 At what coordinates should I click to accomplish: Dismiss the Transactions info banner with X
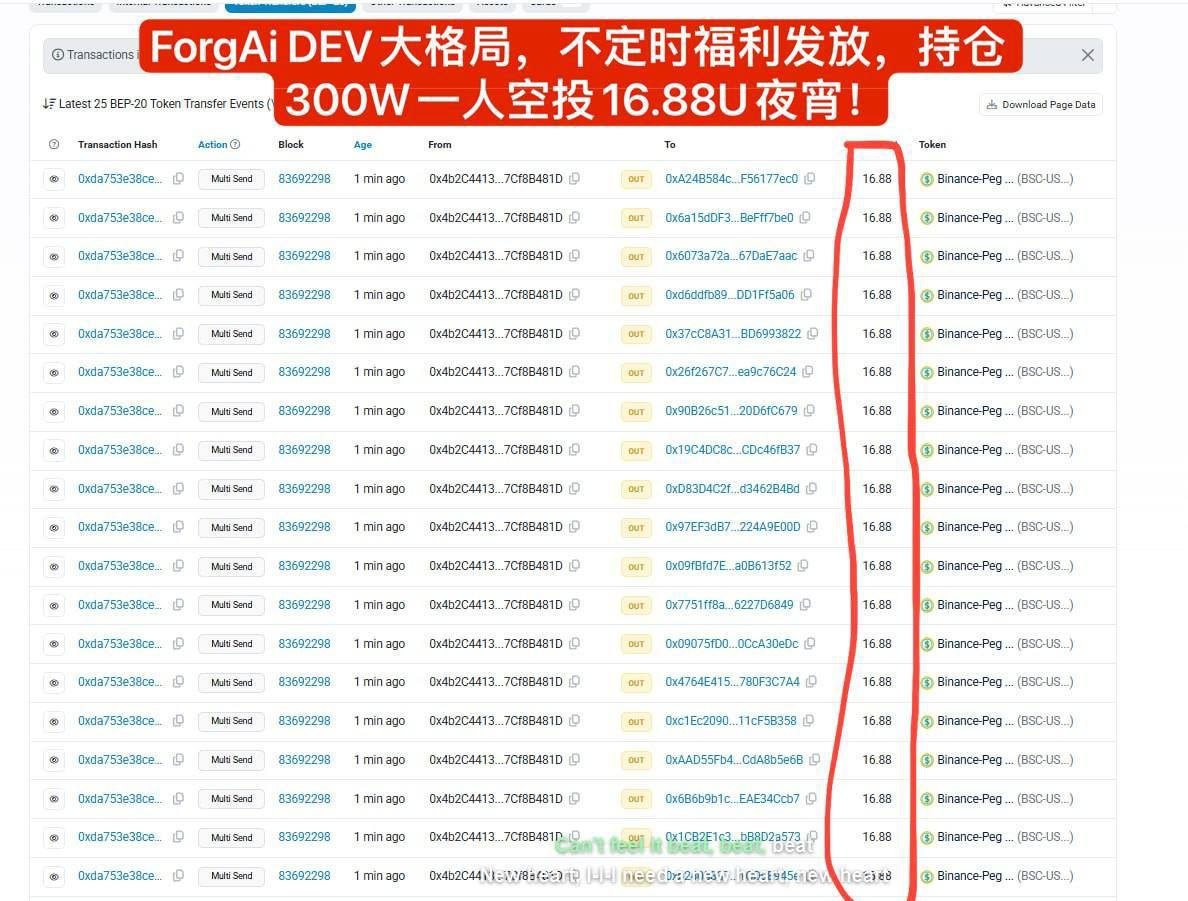[x=1087, y=55]
